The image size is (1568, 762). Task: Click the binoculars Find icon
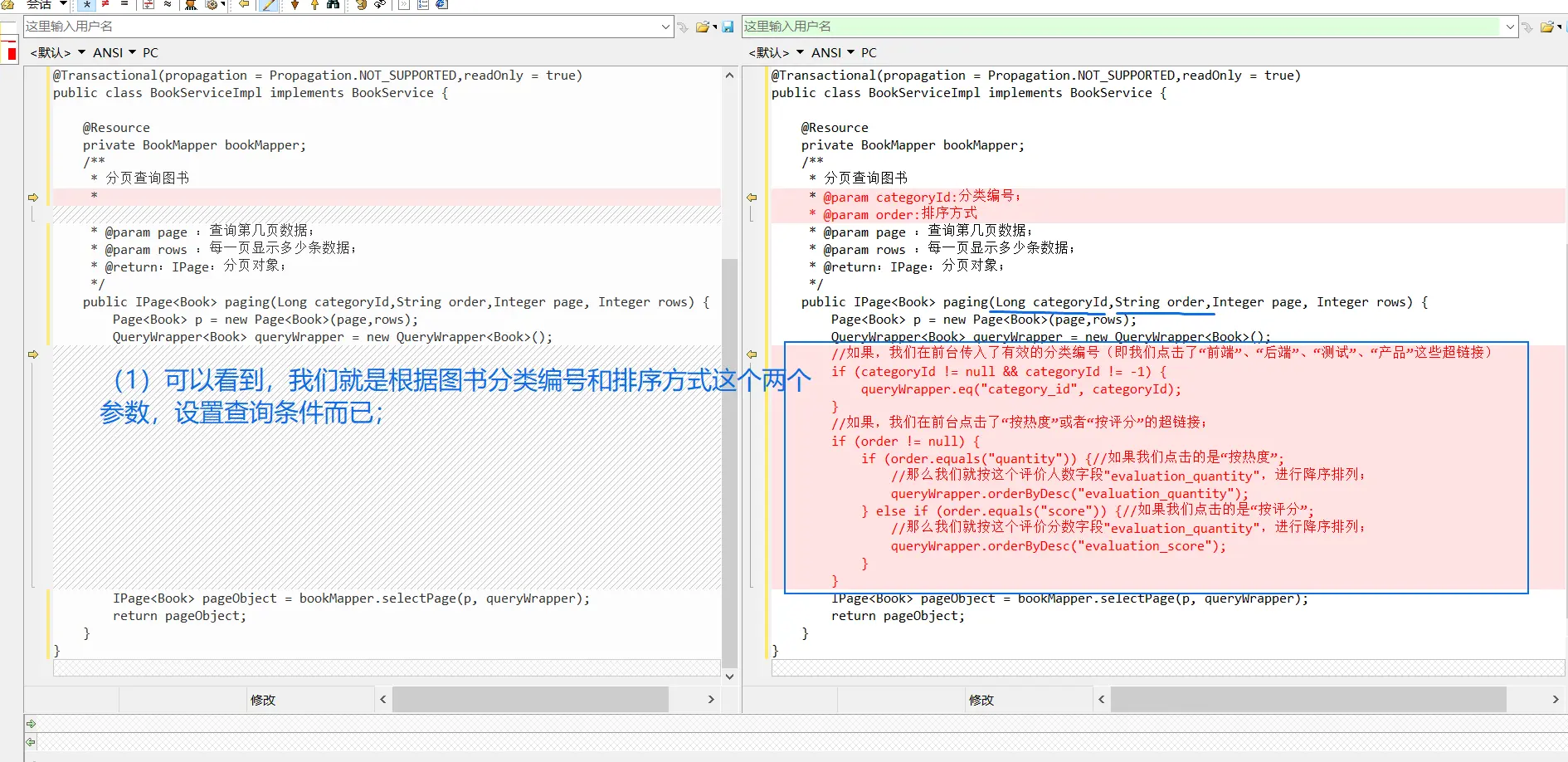pos(333,4)
